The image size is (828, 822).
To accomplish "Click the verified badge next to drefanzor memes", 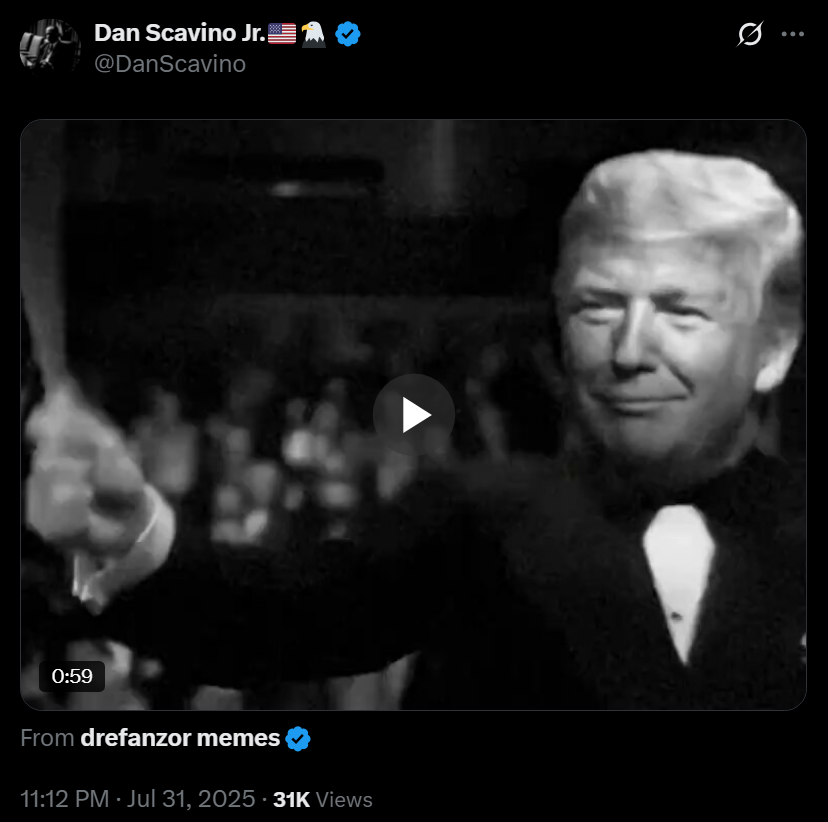I will coord(298,738).
